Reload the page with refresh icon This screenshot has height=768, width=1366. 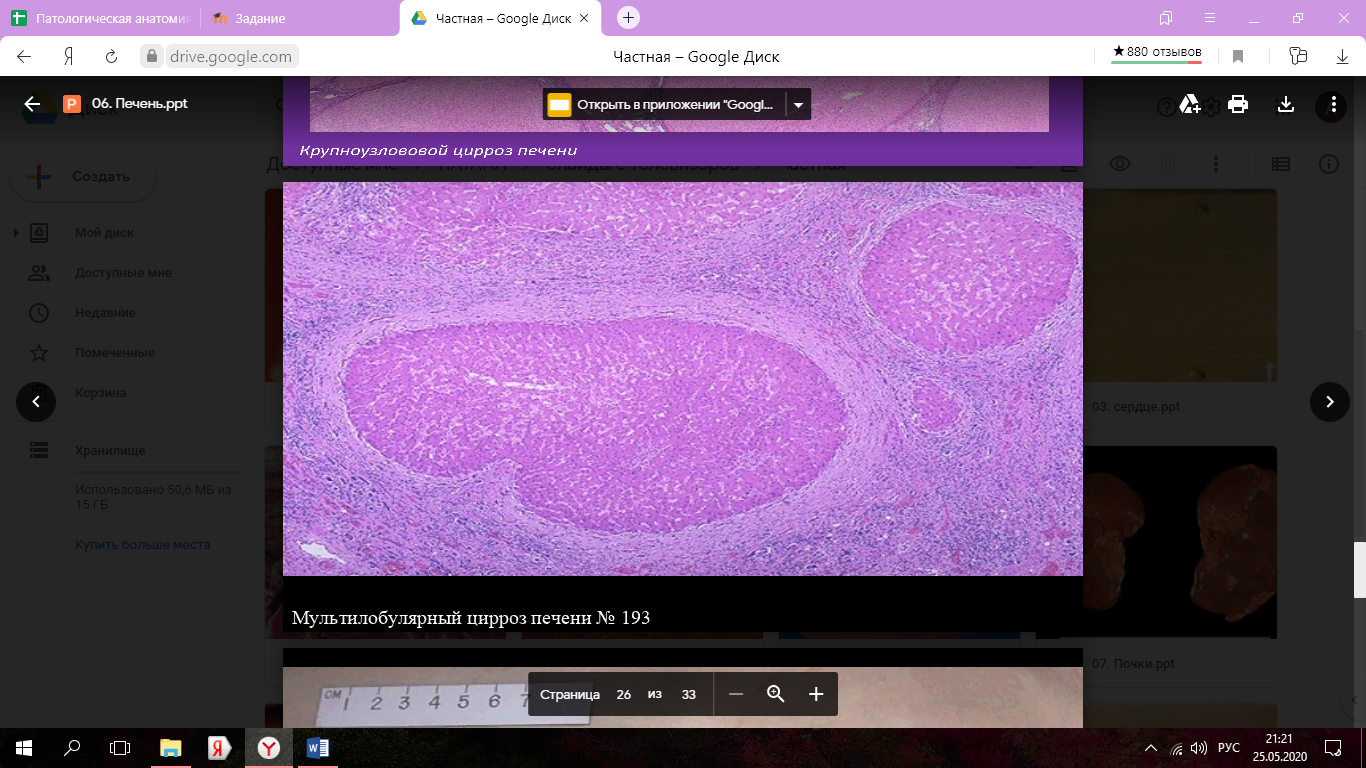(112, 57)
